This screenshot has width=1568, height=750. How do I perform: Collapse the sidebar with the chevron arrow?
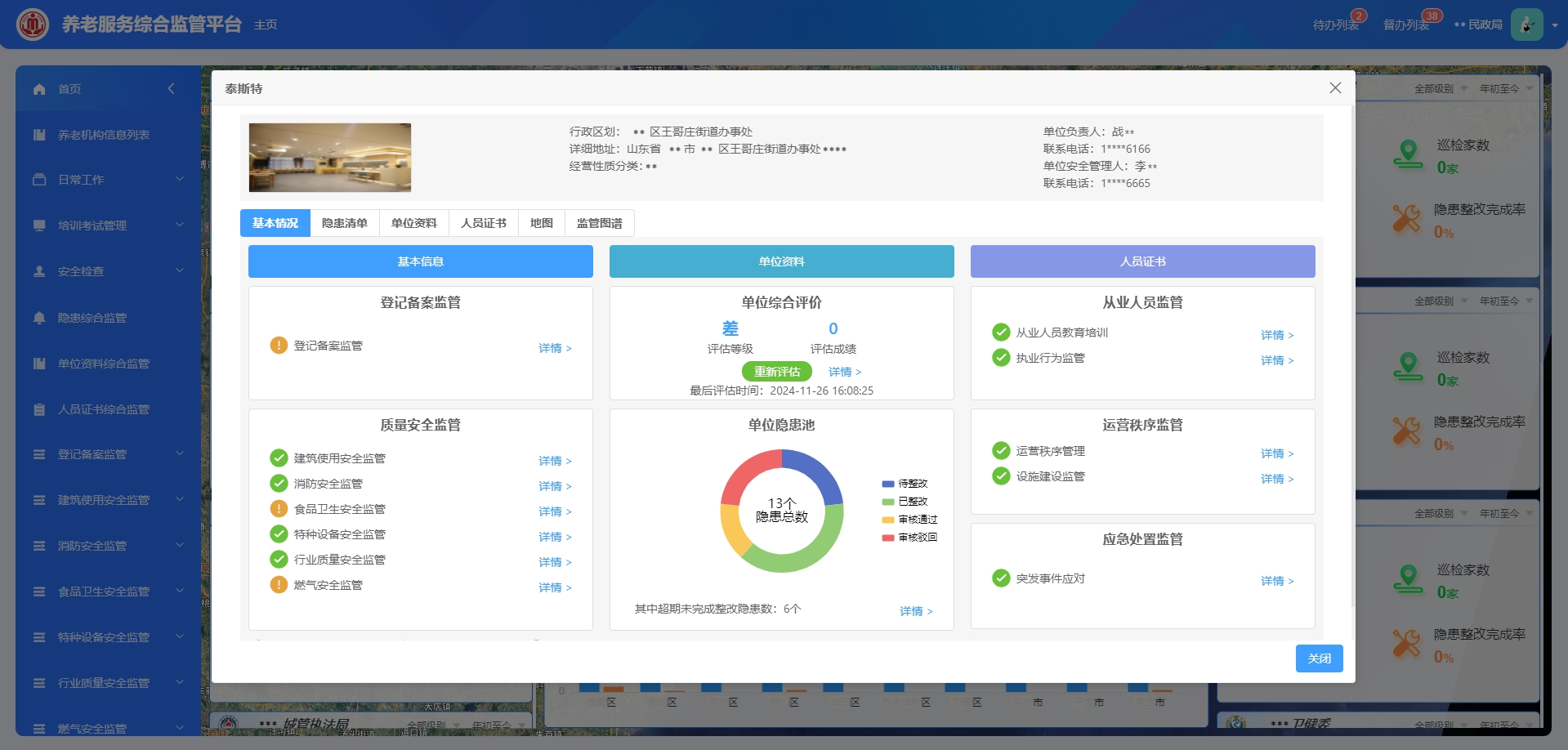coord(171,88)
